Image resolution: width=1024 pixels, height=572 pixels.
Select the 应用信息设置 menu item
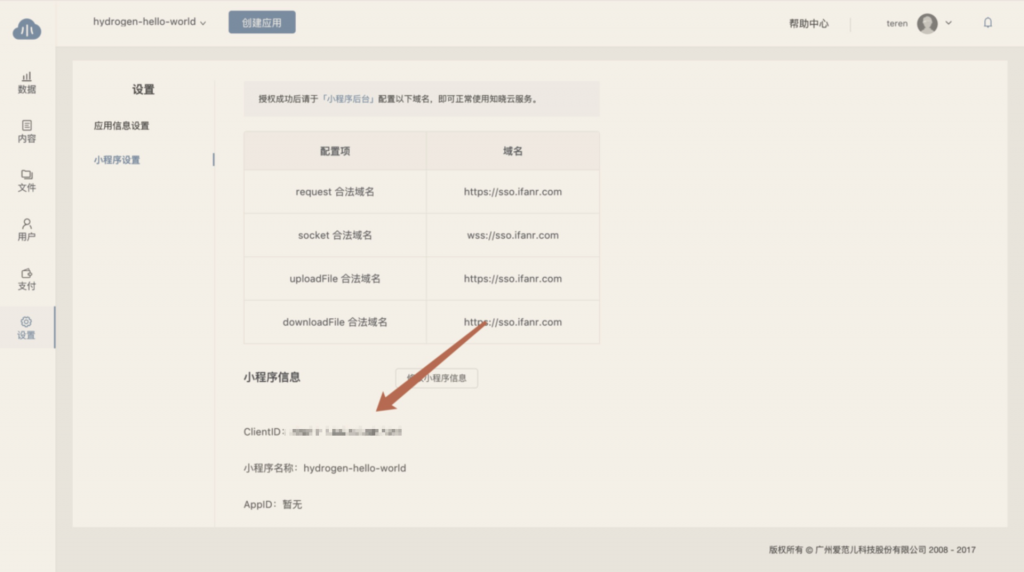121,126
